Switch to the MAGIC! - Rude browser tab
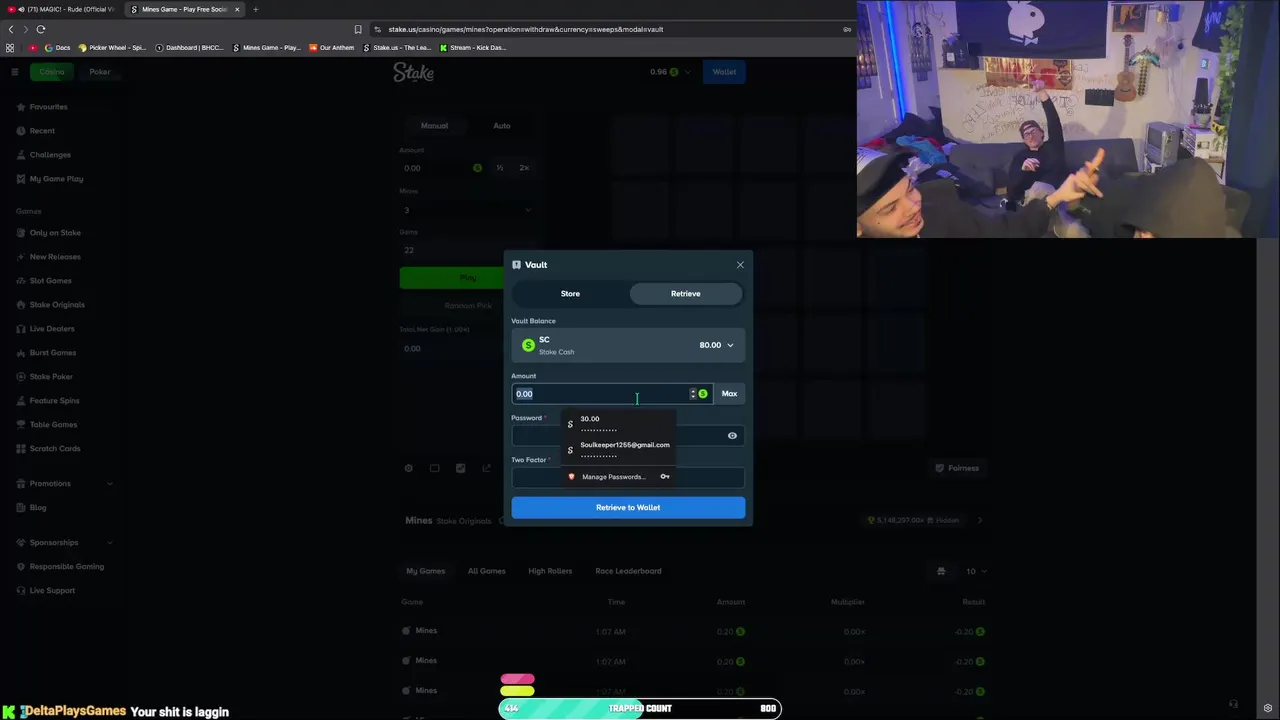The width and height of the screenshot is (1280, 720). coord(65,9)
